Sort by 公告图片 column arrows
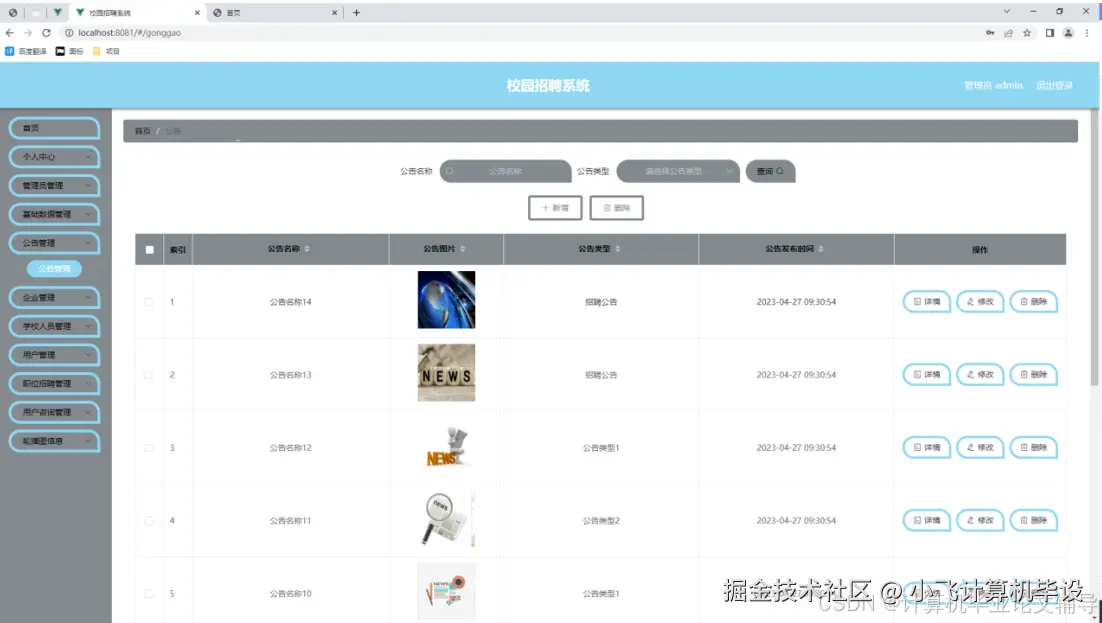This screenshot has height=623, width=1102. point(462,249)
